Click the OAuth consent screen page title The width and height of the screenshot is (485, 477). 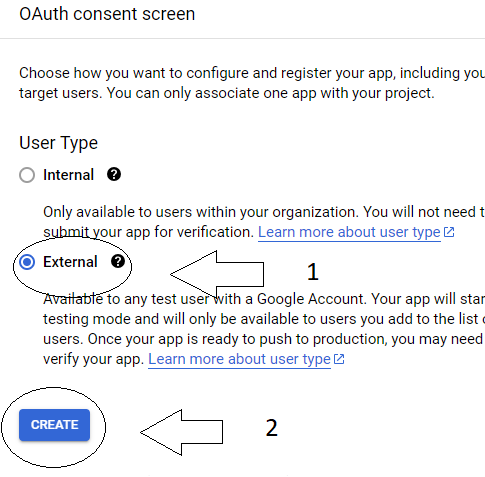click(107, 14)
